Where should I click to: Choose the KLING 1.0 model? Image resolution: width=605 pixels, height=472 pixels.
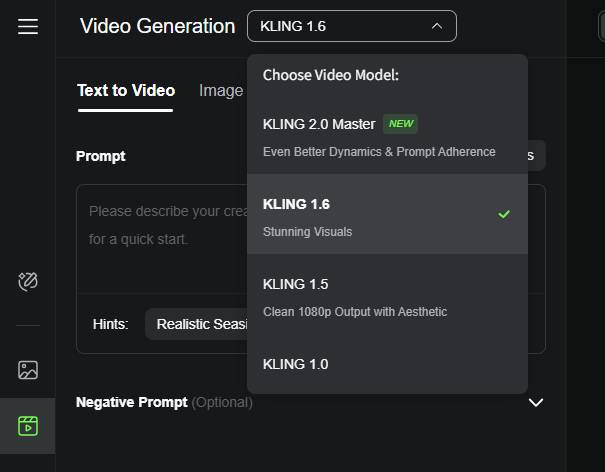coord(387,364)
